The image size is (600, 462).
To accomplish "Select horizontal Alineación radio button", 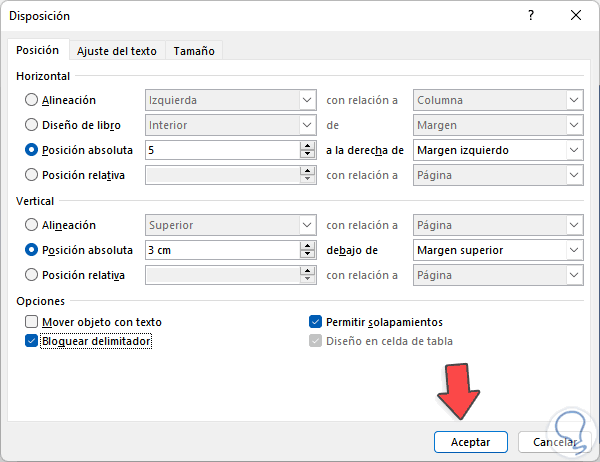I will [x=32, y=100].
